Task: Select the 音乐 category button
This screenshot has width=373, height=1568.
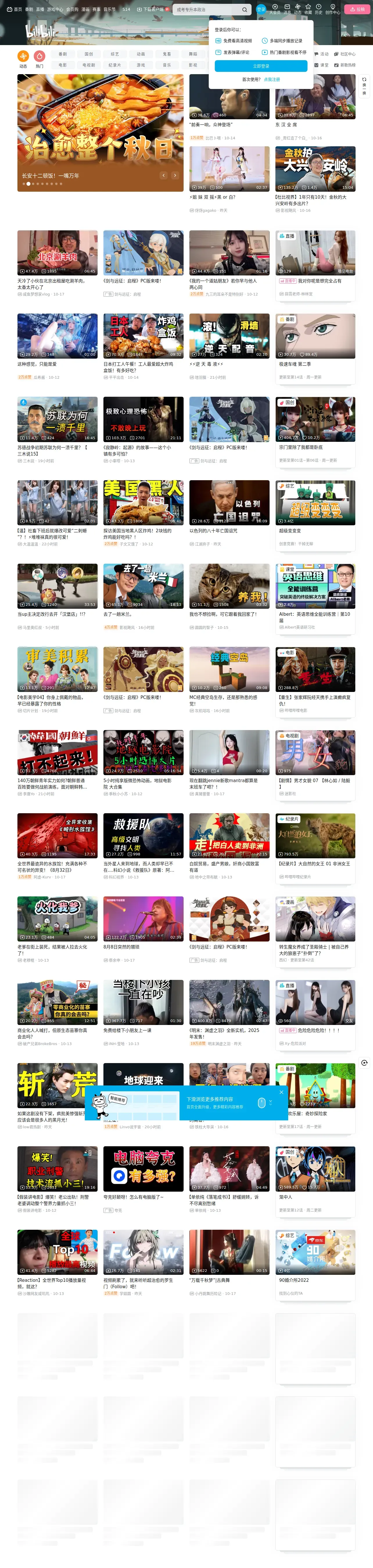Action: (x=167, y=65)
